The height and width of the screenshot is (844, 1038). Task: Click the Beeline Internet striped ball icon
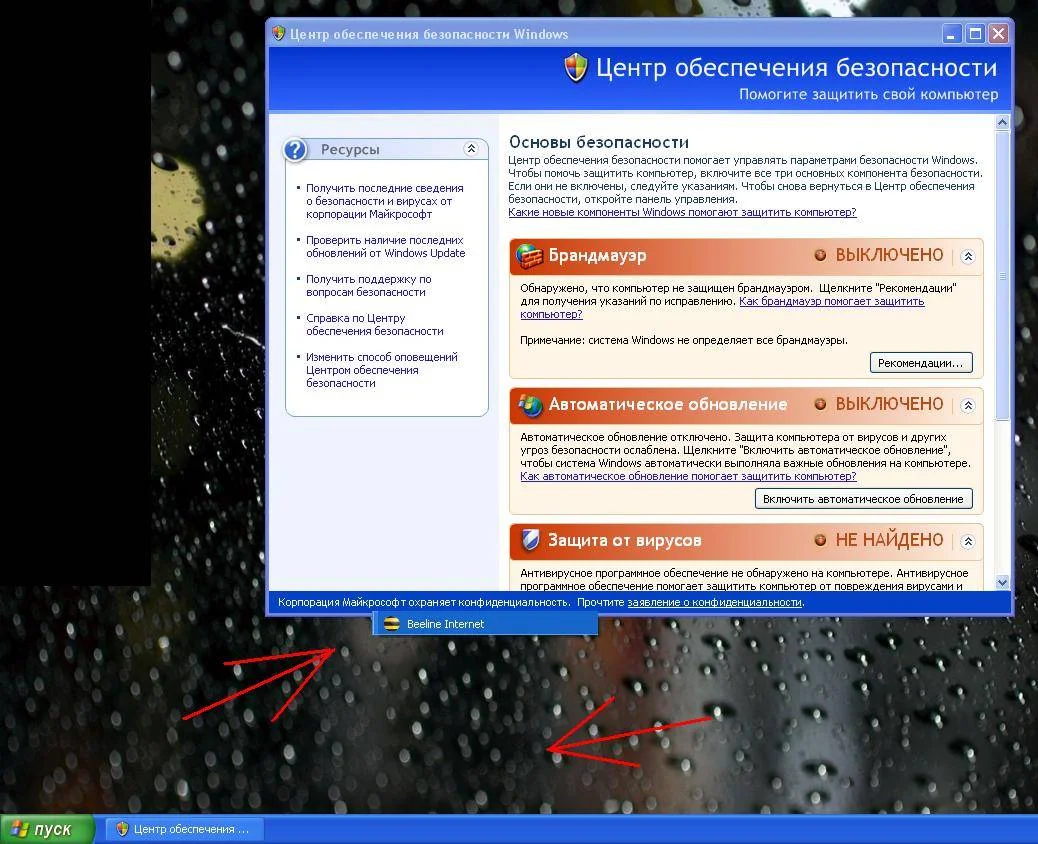pyautogui.click(x=392, y=624)
